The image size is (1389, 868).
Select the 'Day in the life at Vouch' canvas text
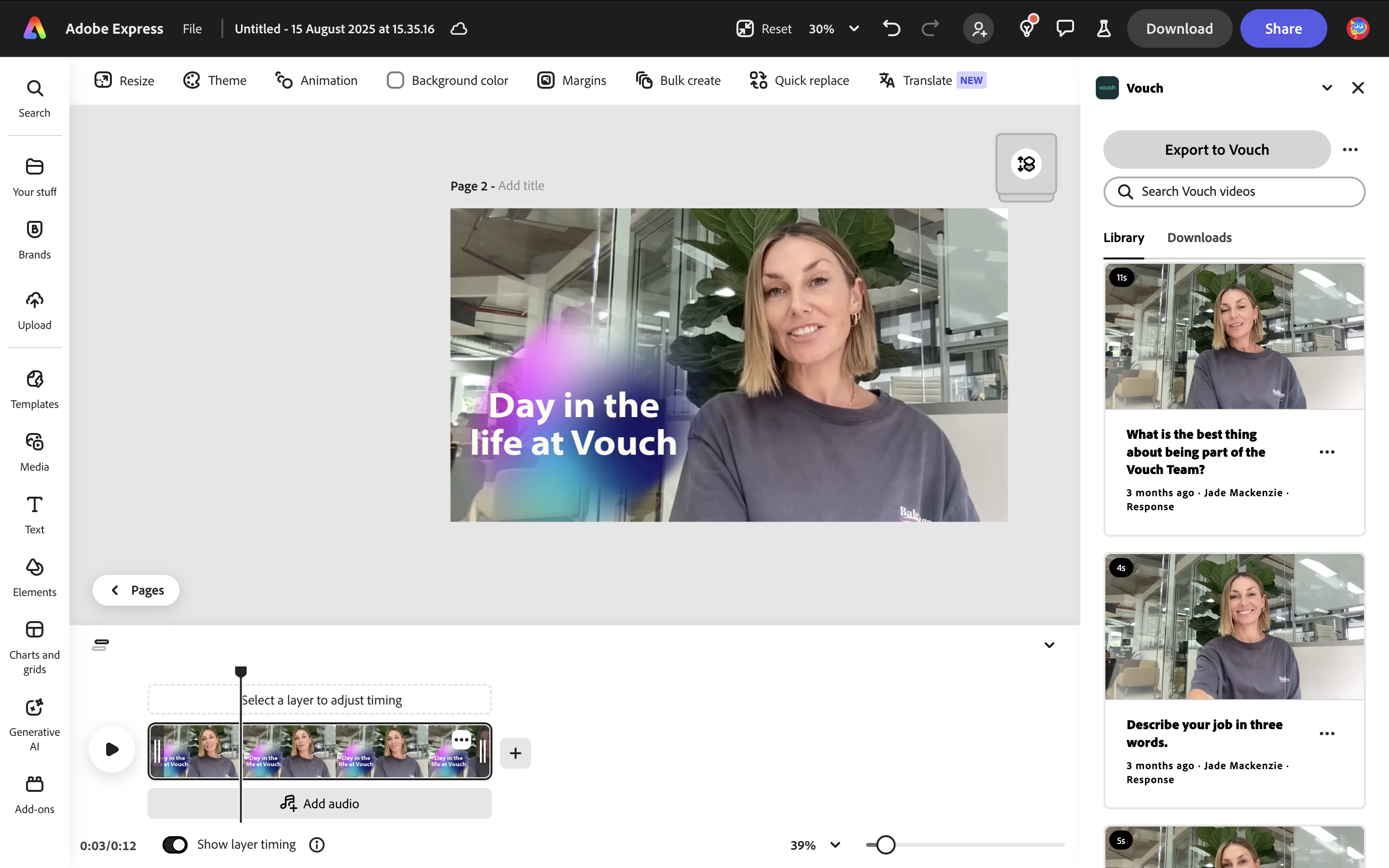[573, 424]
